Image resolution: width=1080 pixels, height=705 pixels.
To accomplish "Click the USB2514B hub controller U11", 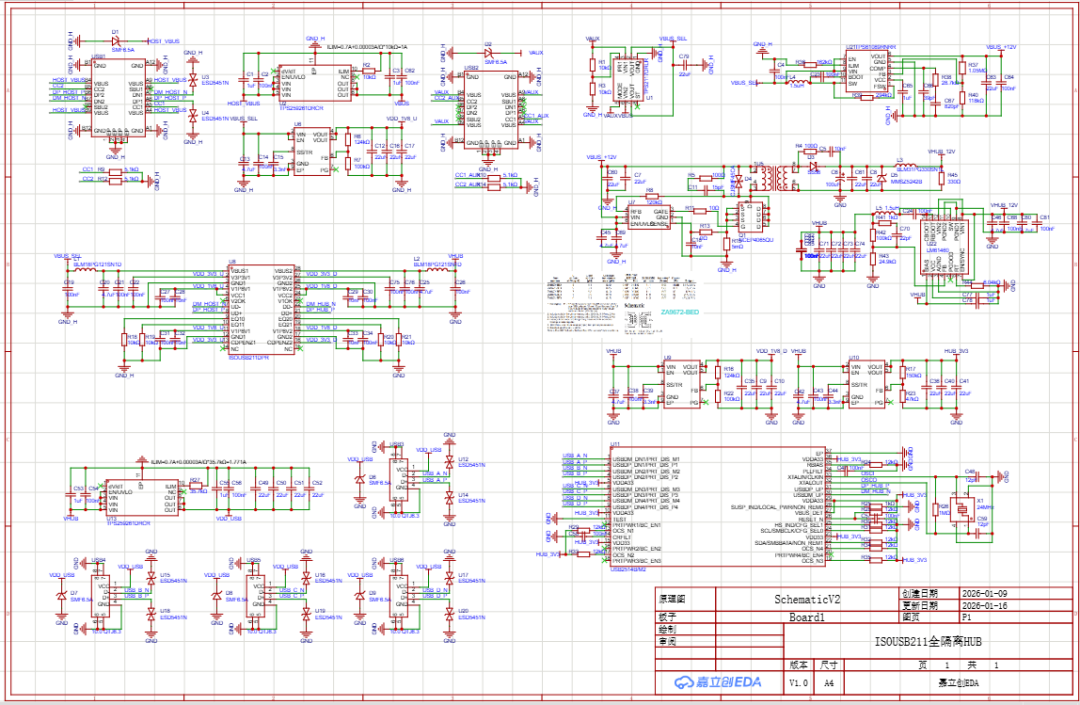I will pyautogui.click(x=717, y=507).
